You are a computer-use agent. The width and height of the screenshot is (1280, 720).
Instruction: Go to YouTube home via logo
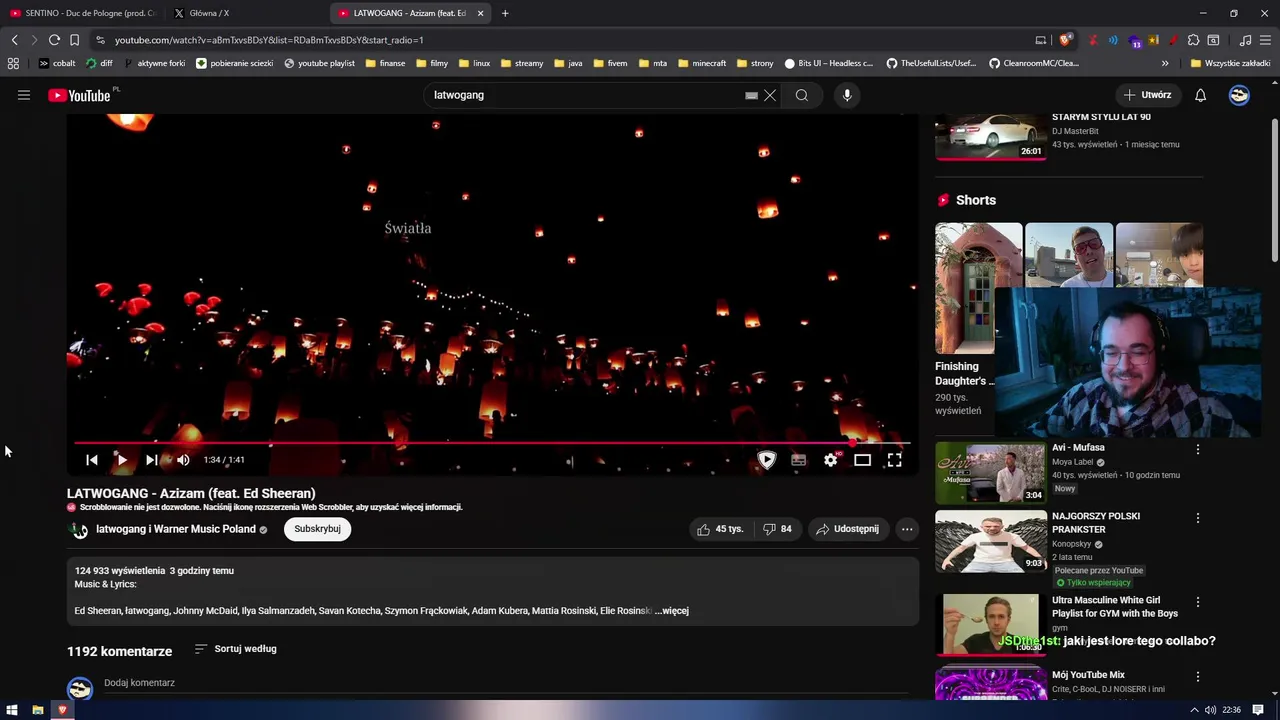(80, 95)
